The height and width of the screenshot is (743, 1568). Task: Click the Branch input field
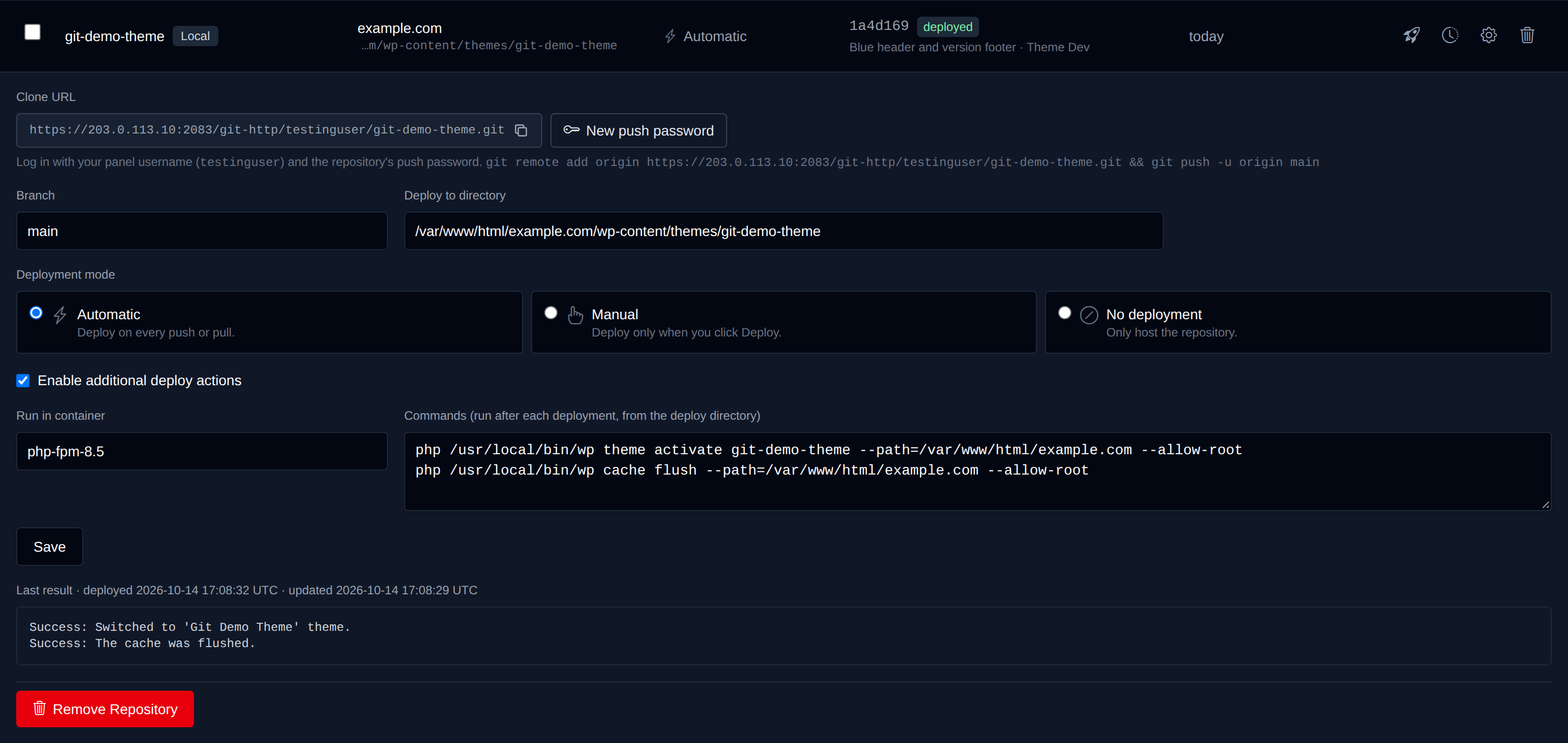pyautogui.click(x=202, y=230)
